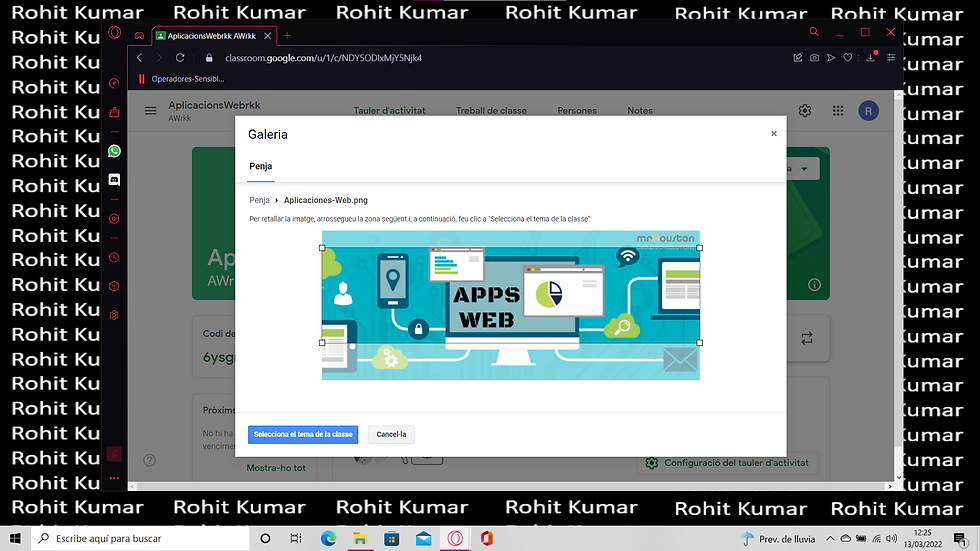Open notifications action center icon
The image size is (980, 551).
(960, 539)
